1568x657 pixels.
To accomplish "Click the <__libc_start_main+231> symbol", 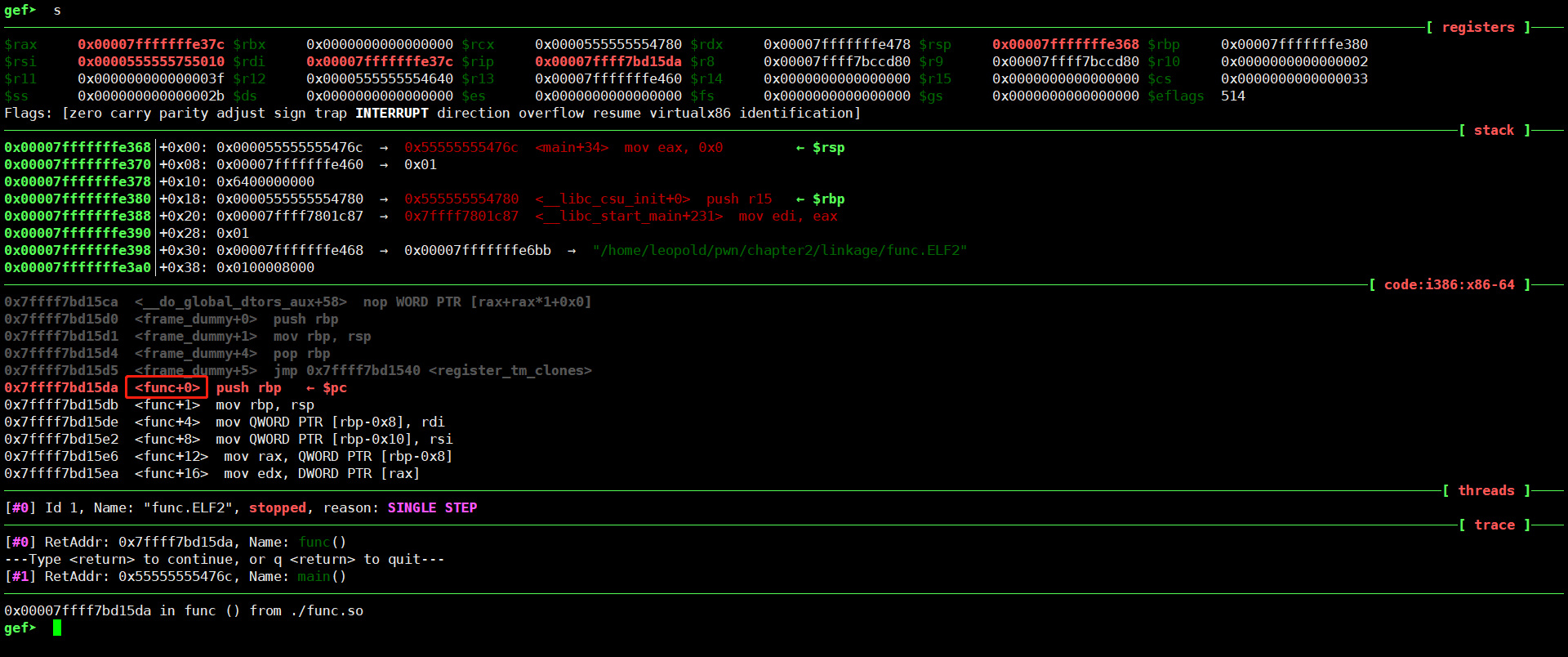I will (629, 216).
